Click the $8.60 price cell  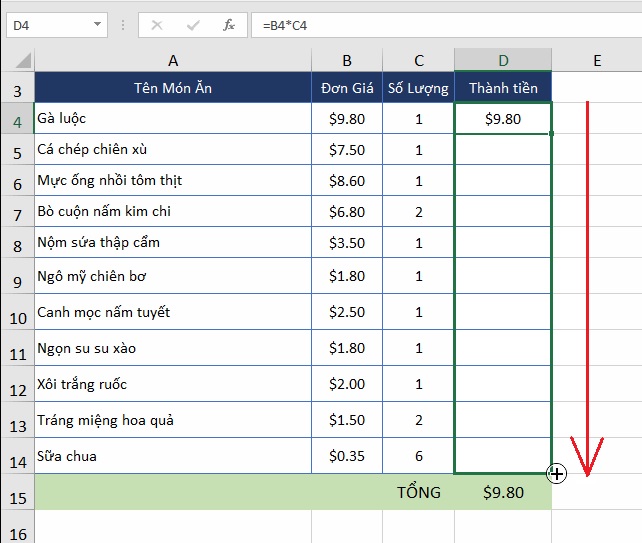[347, 180]
